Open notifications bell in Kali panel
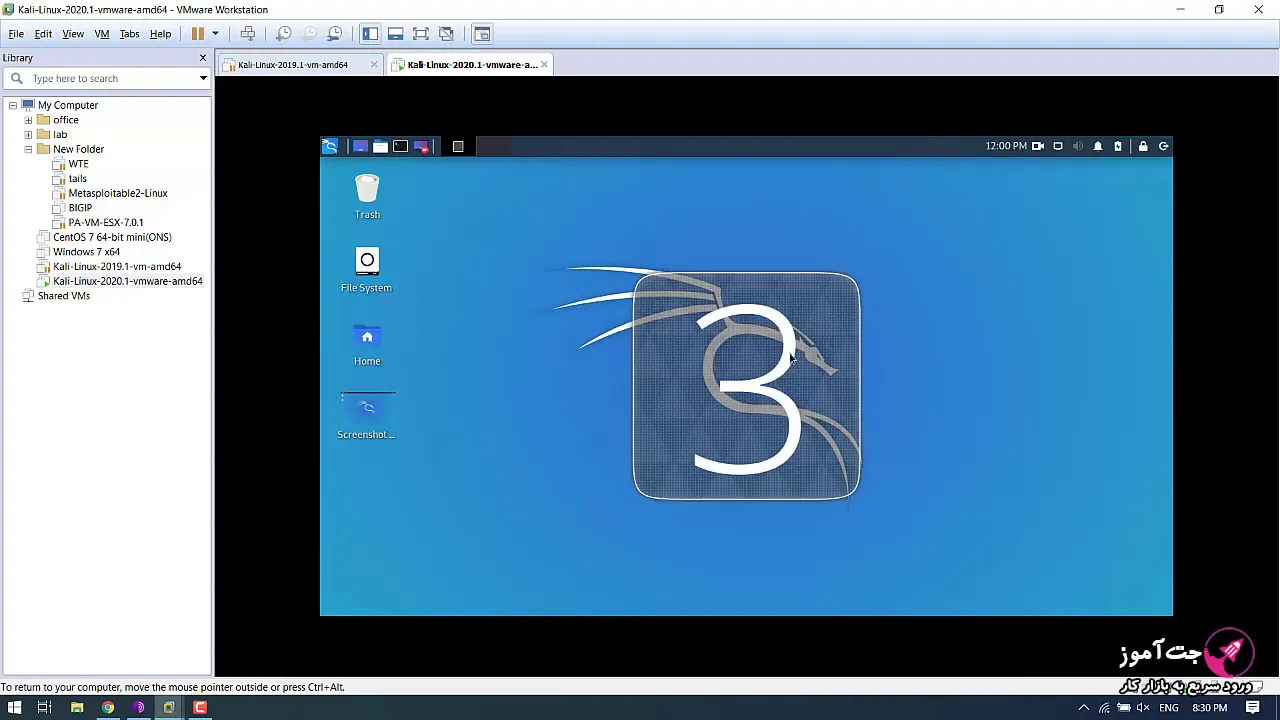Image resolution: width=1280 pixels, height=720 pixels. point(1098,146)
